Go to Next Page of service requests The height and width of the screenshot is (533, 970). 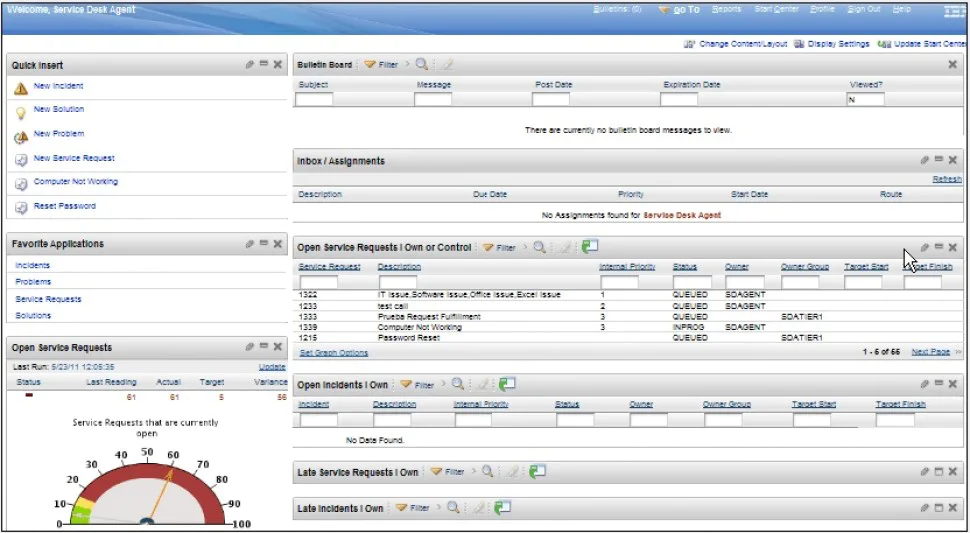click(x=930, y=352)
